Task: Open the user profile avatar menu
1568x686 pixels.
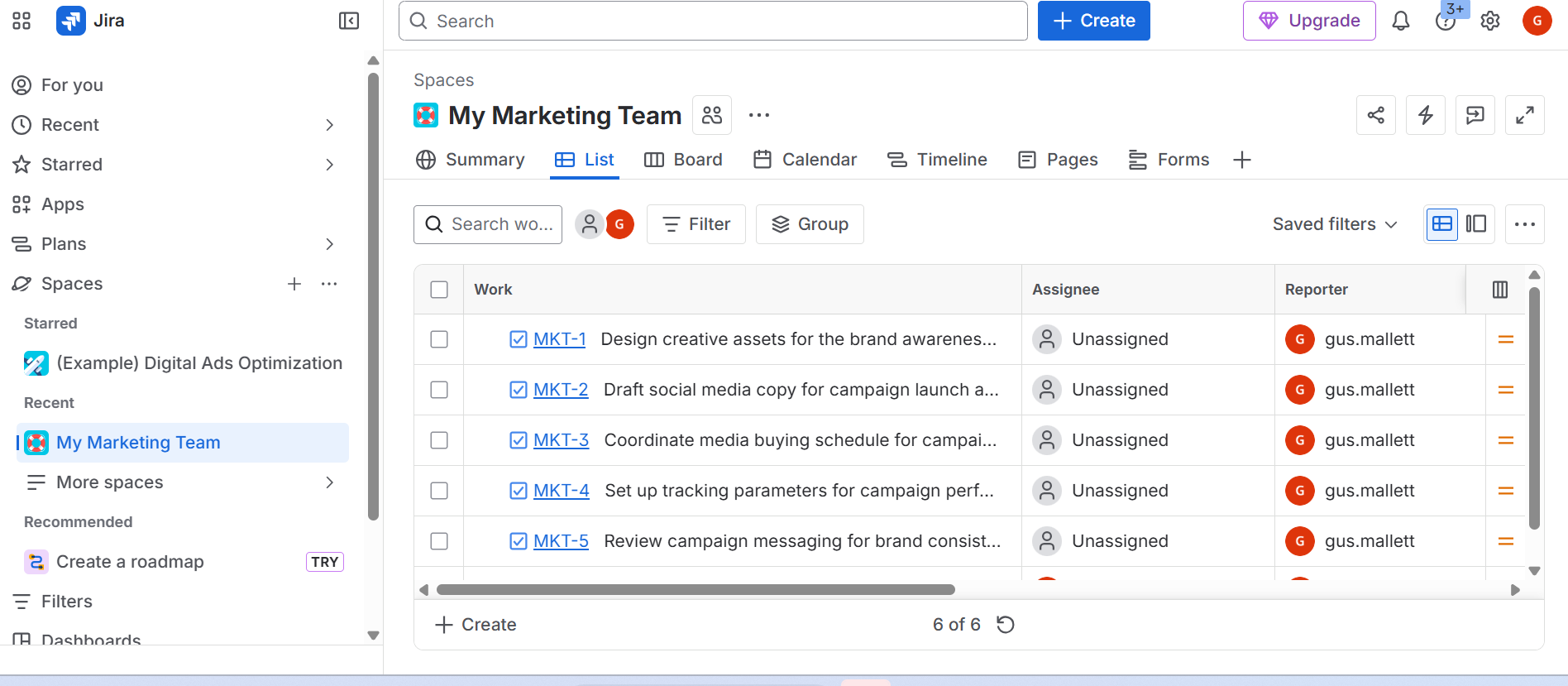Action: click(1537, 21)
